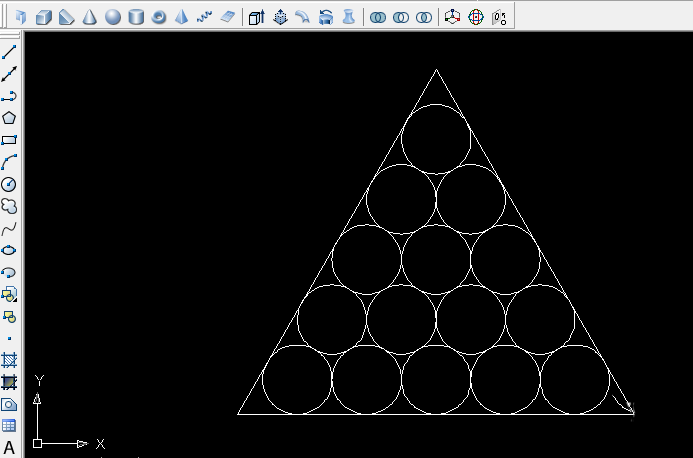Start the 3D Move tool
Viewport: 693px width, 458px height.
coord(453,17)
